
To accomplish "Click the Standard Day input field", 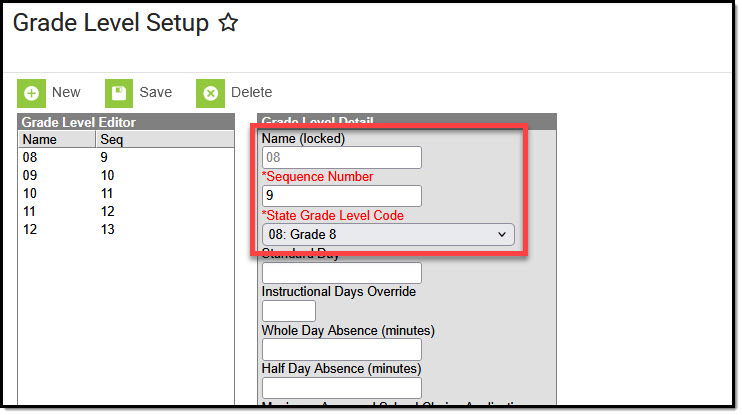I will tap(341, 273).
